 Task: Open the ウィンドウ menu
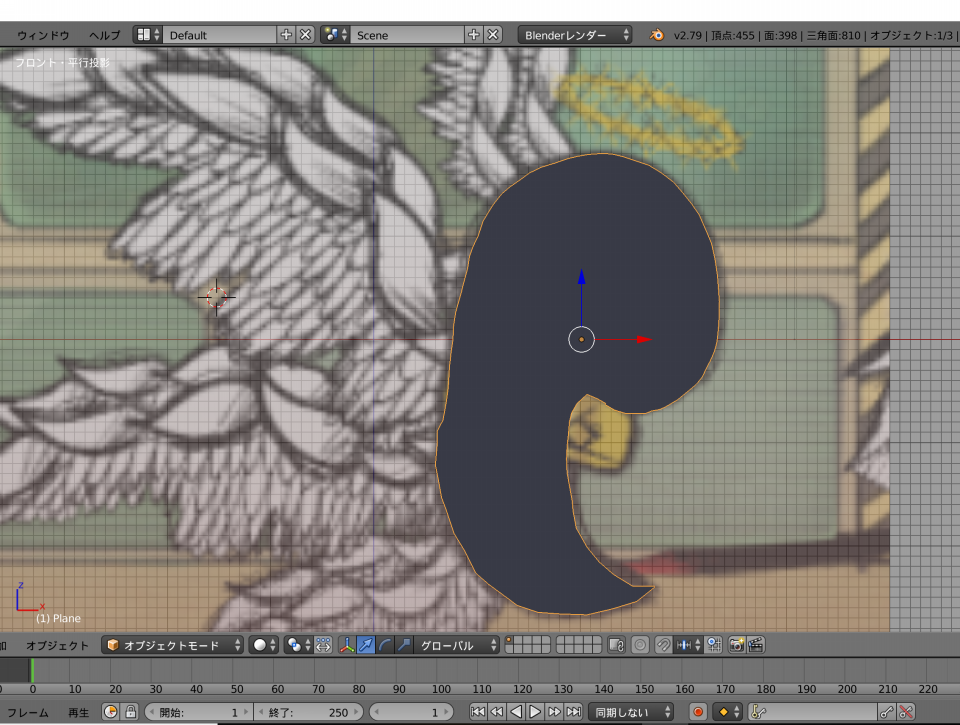pyautogui.click(x=43, y=35)
